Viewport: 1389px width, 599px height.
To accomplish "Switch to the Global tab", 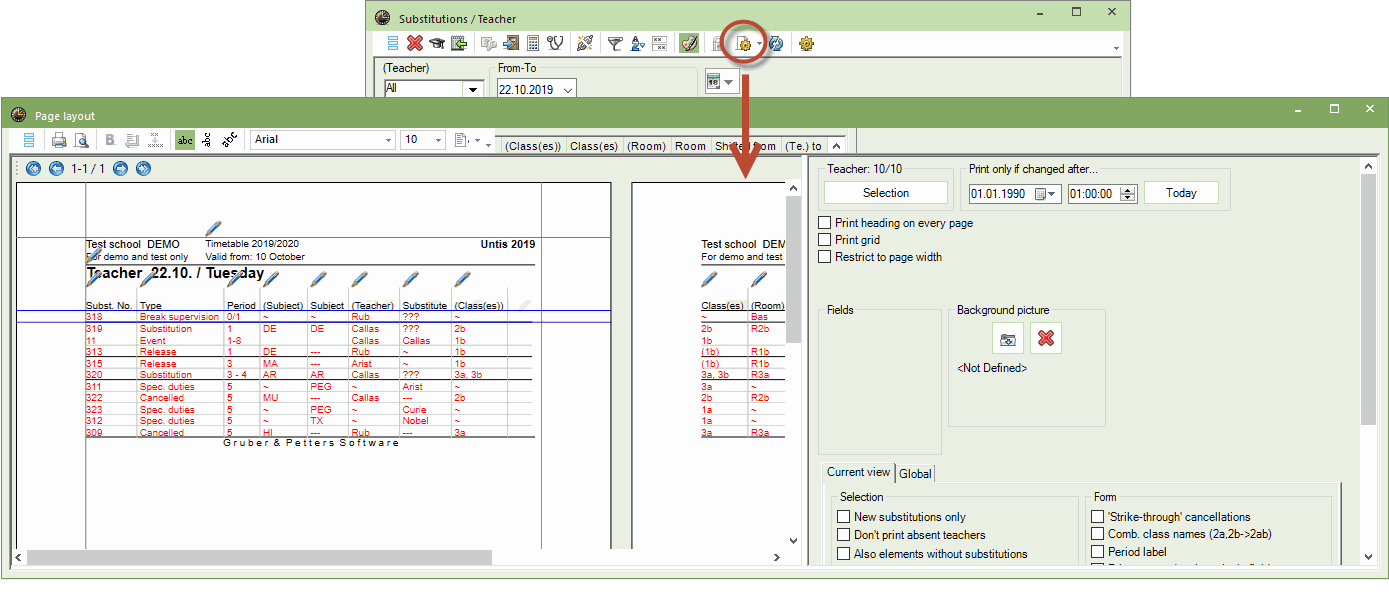I will pyautogui.click(x=915, y=473).
